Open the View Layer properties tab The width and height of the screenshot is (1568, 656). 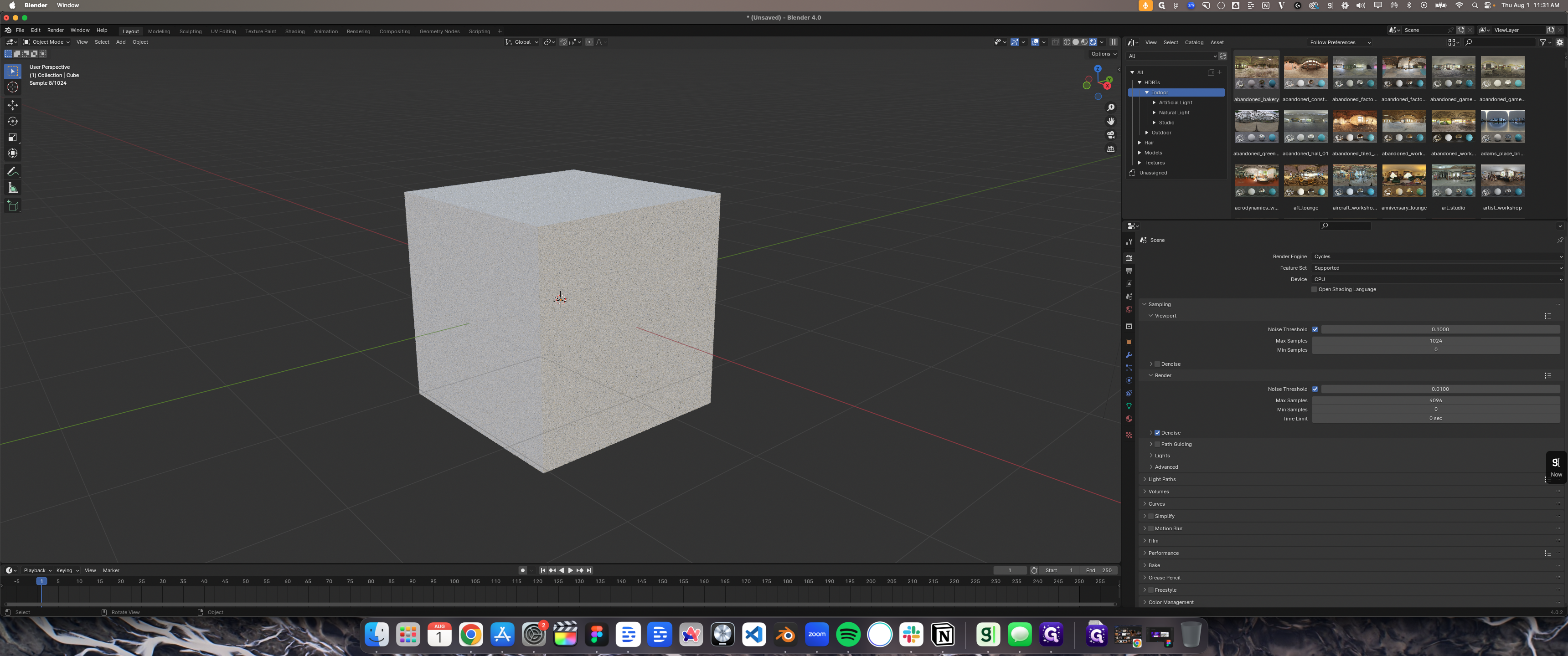[x=1129, y=283]
